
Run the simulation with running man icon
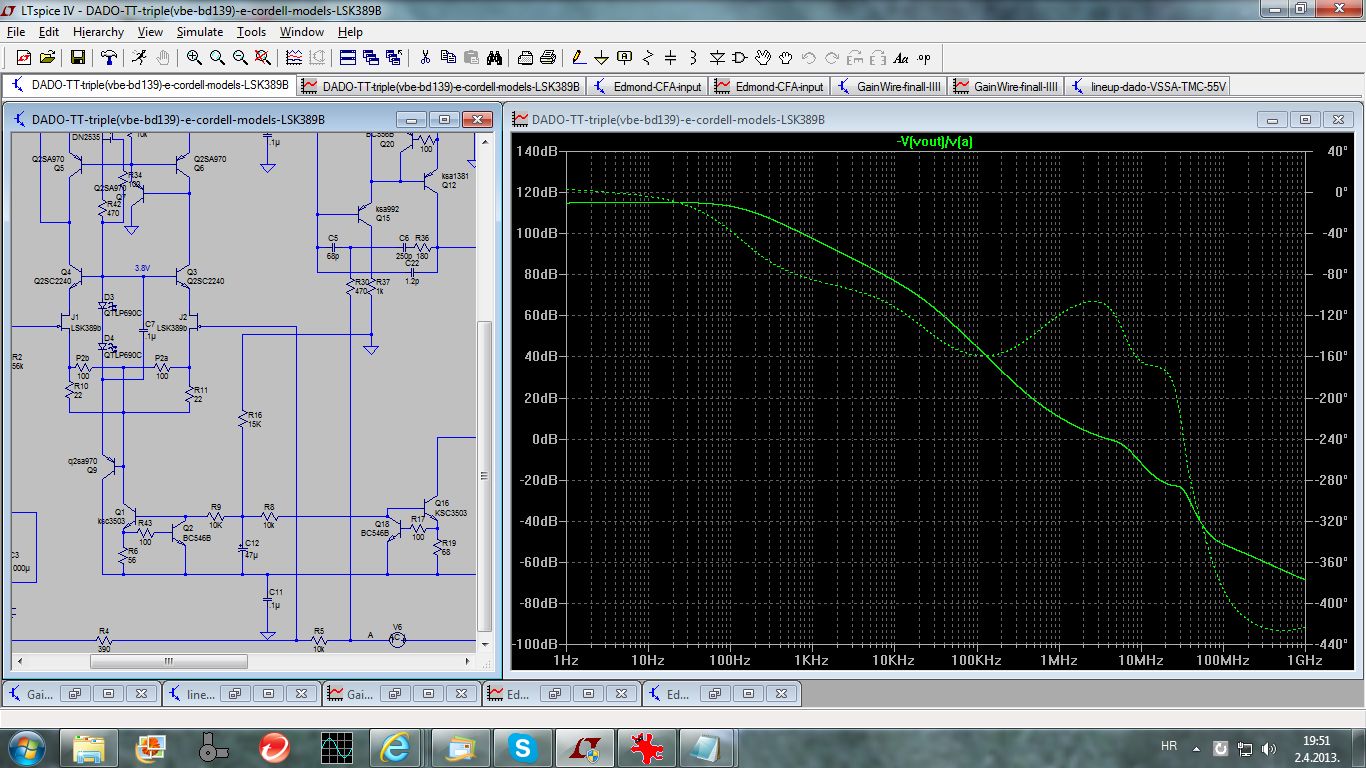(138, 58)
